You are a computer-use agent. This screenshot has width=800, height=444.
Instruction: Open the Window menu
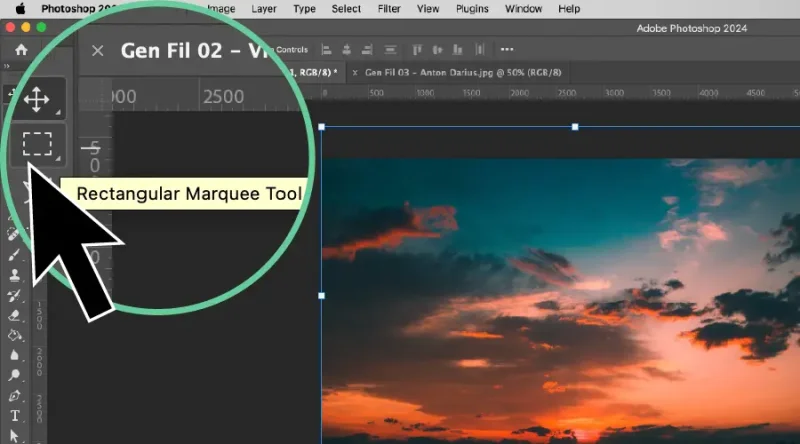tap(523, 9)
